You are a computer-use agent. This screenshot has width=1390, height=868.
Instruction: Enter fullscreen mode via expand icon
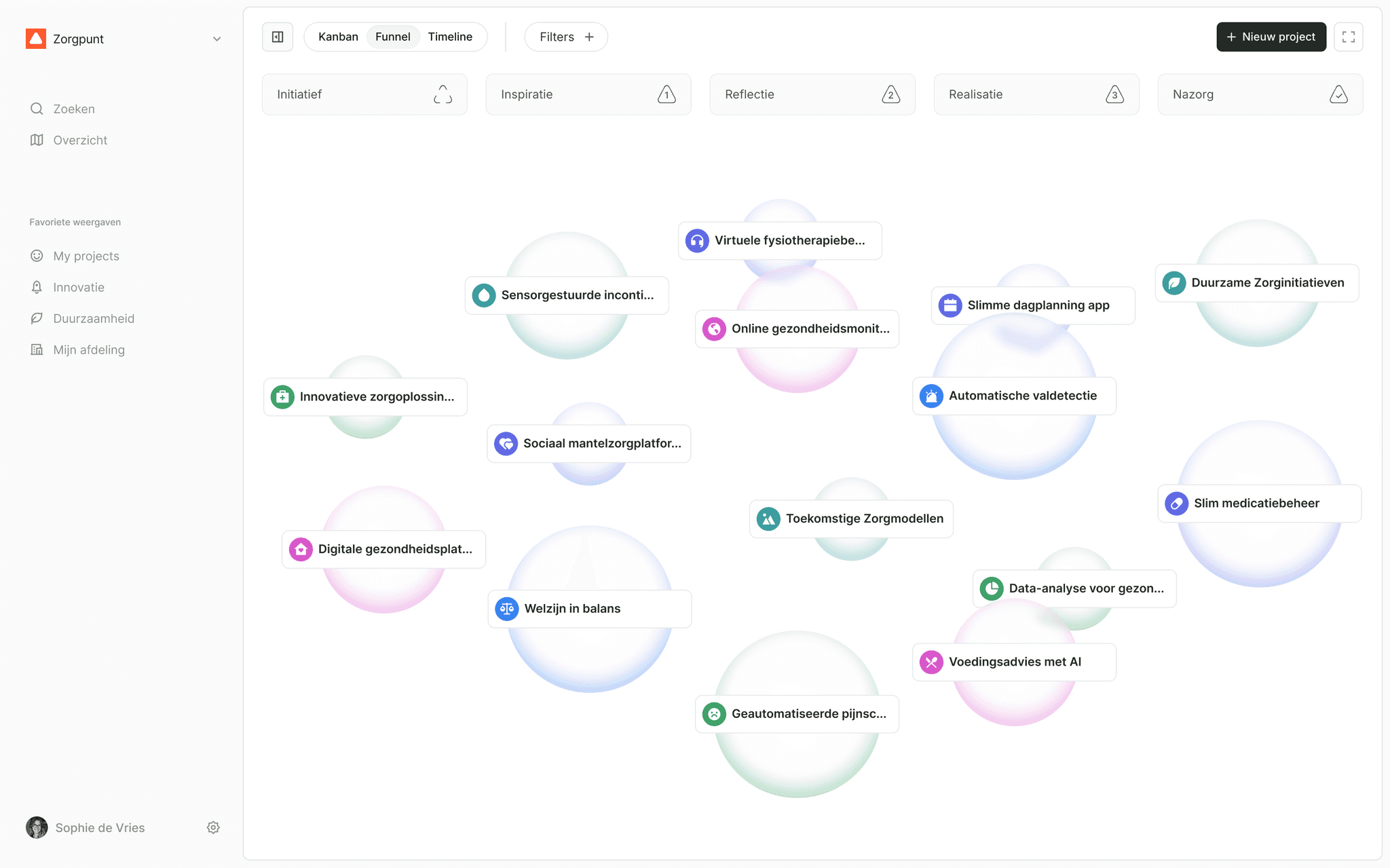1348,37
